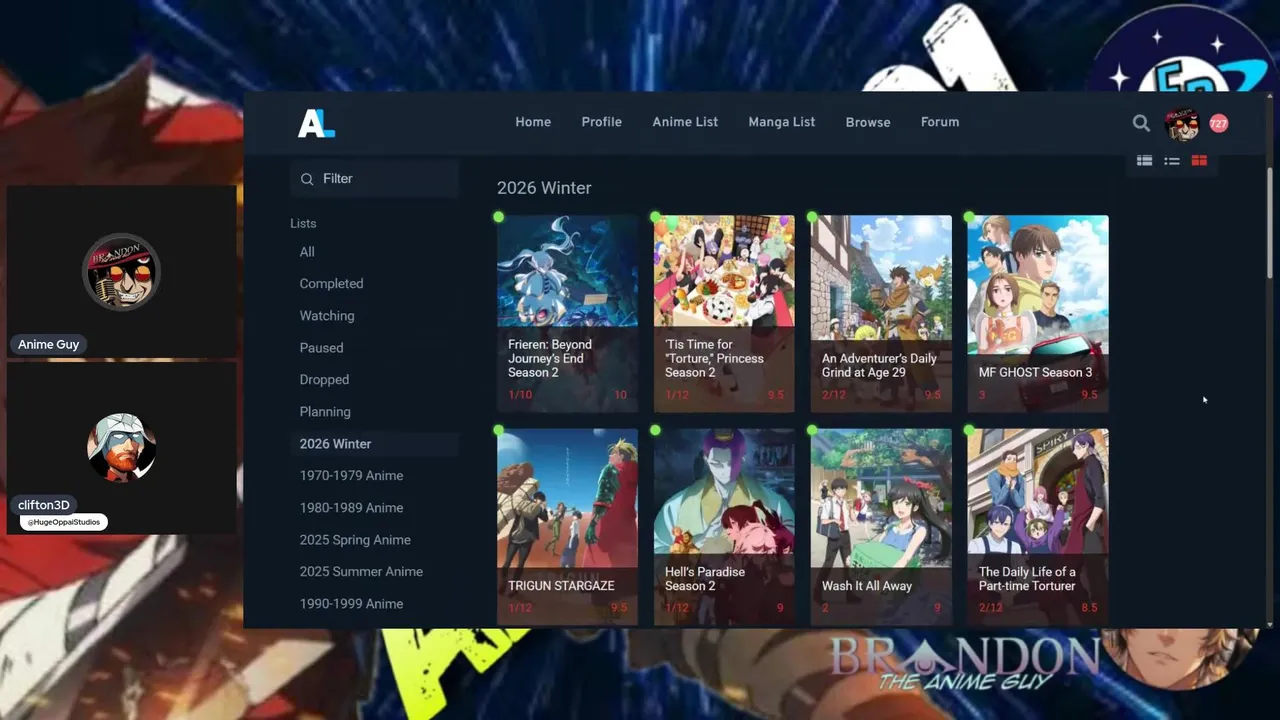Click the MF GHOST Season 3 title
This screenshot has width=1280, height=720.
tap(1035, 372)
